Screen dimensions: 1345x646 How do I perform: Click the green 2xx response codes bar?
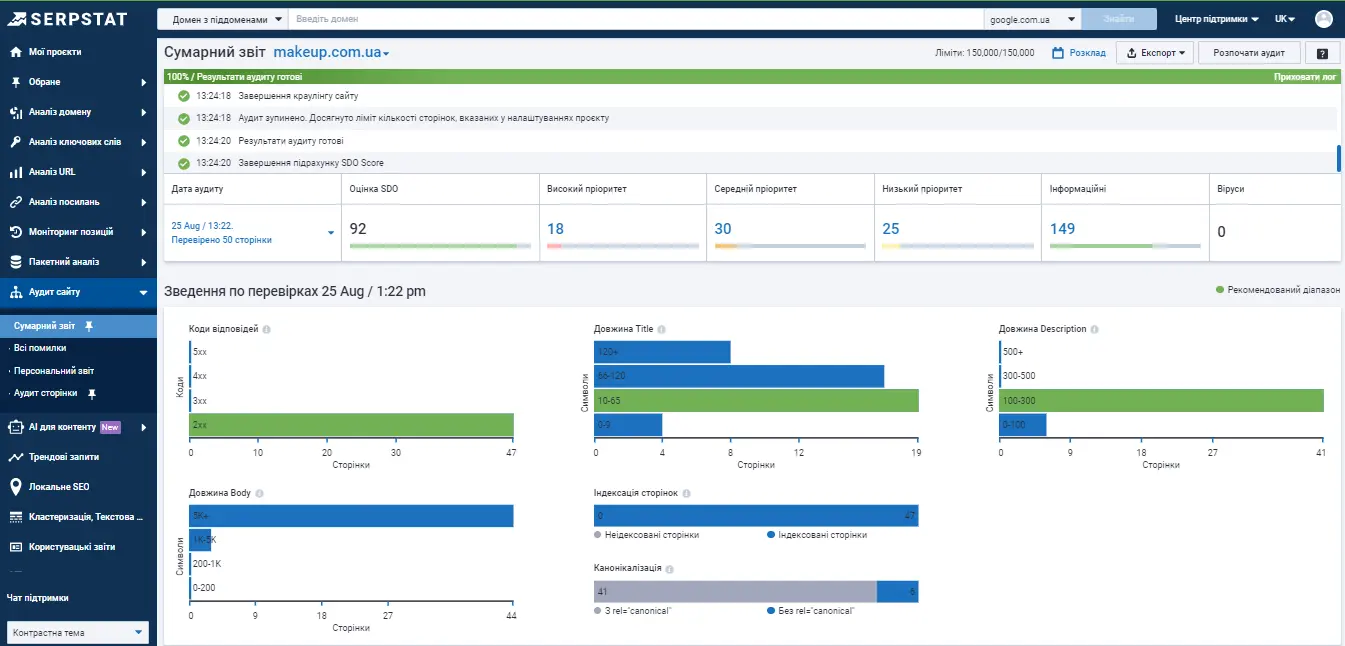pos(351,425)
